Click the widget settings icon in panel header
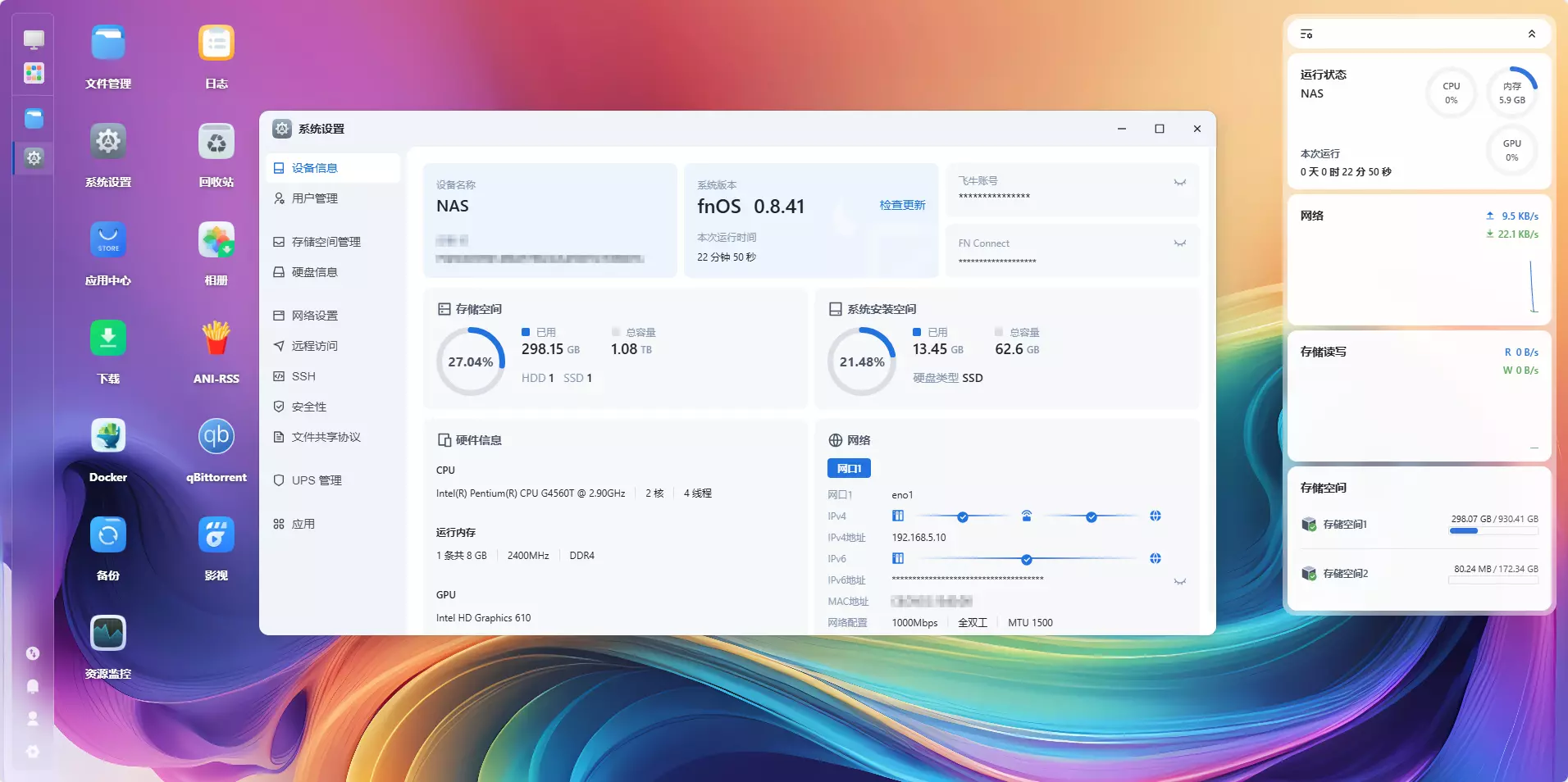This screenshot has width=1568, height=782. click(1306, 34)
